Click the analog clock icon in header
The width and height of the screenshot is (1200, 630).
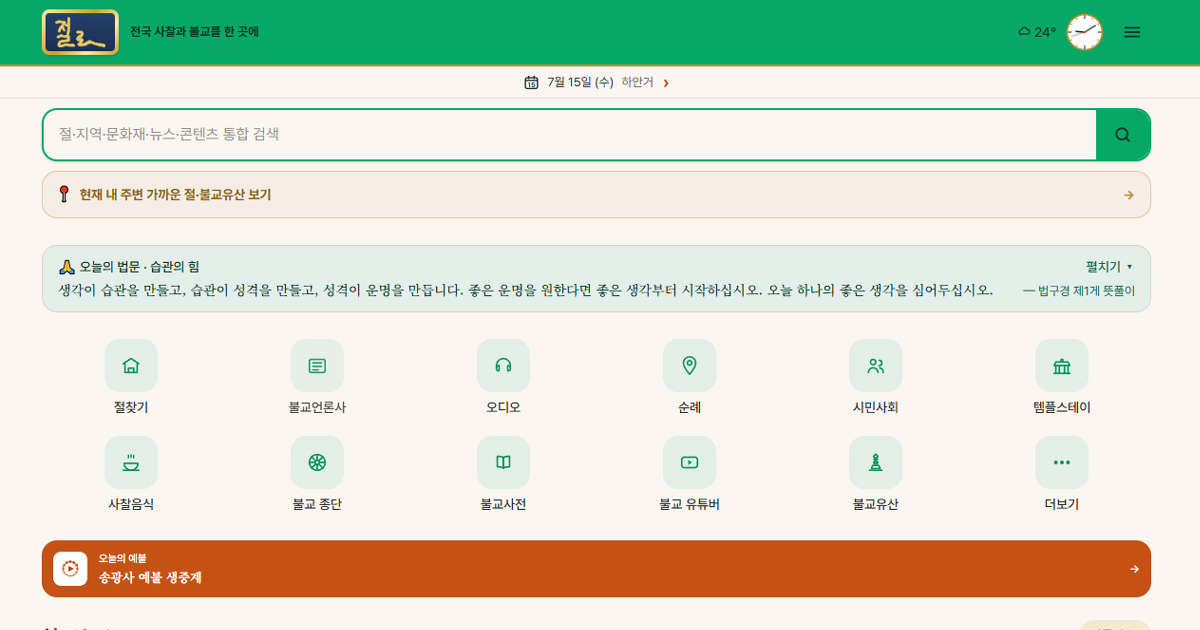point(1084,32)
